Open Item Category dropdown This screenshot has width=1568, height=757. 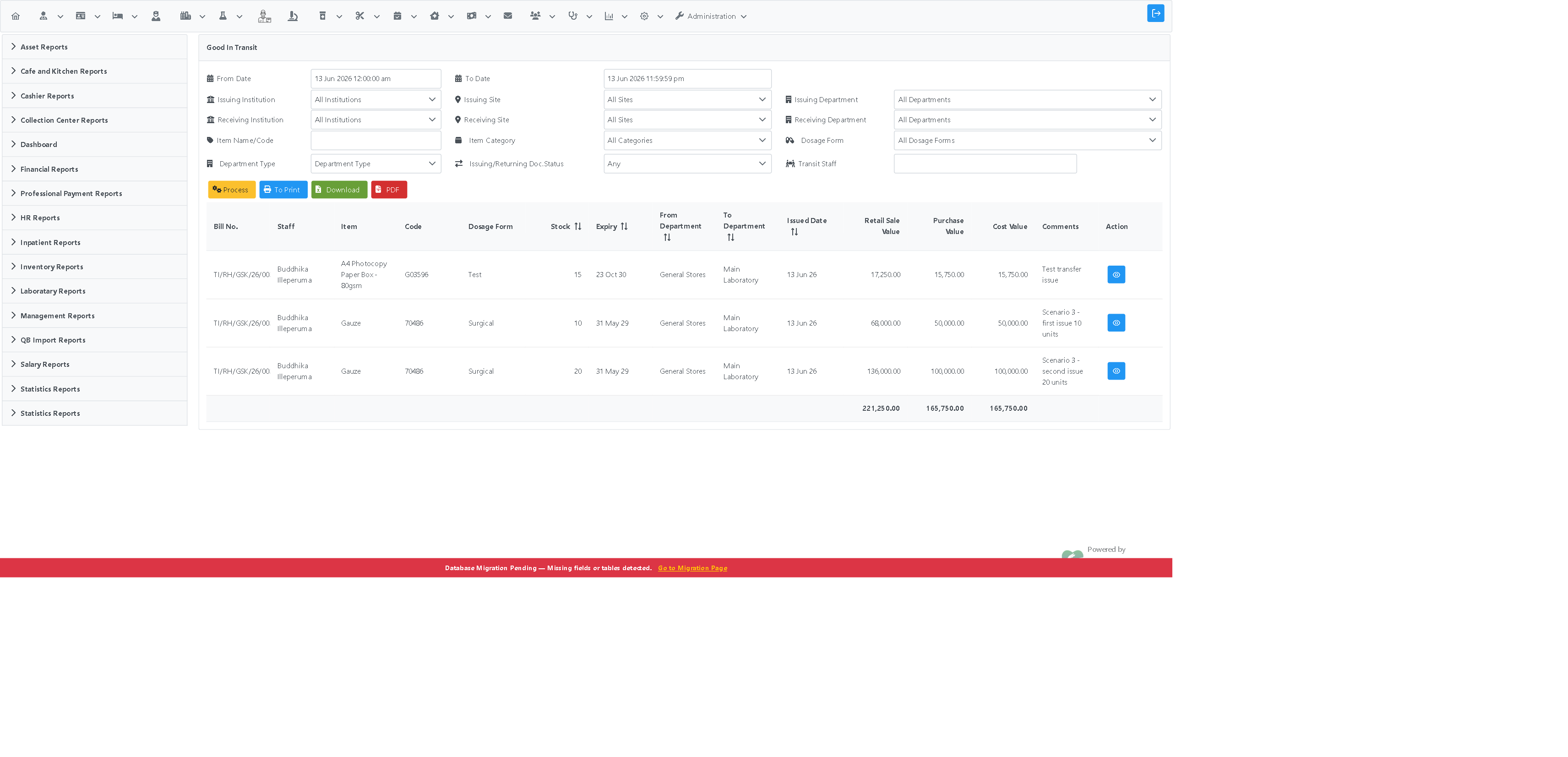(687, 141)
